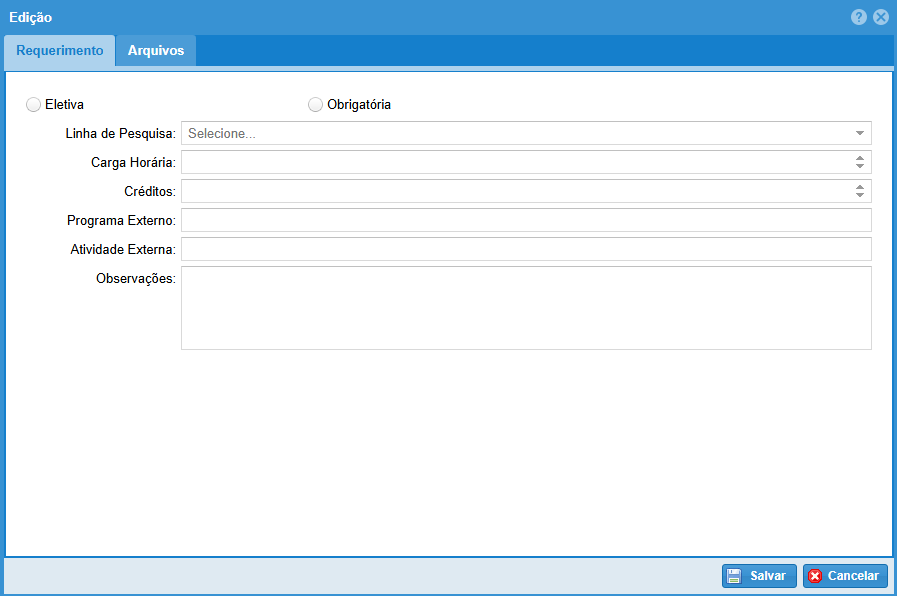Choose the Obrigatória radio option
This screenshot has width=897, height=596.
coord(316,104)
